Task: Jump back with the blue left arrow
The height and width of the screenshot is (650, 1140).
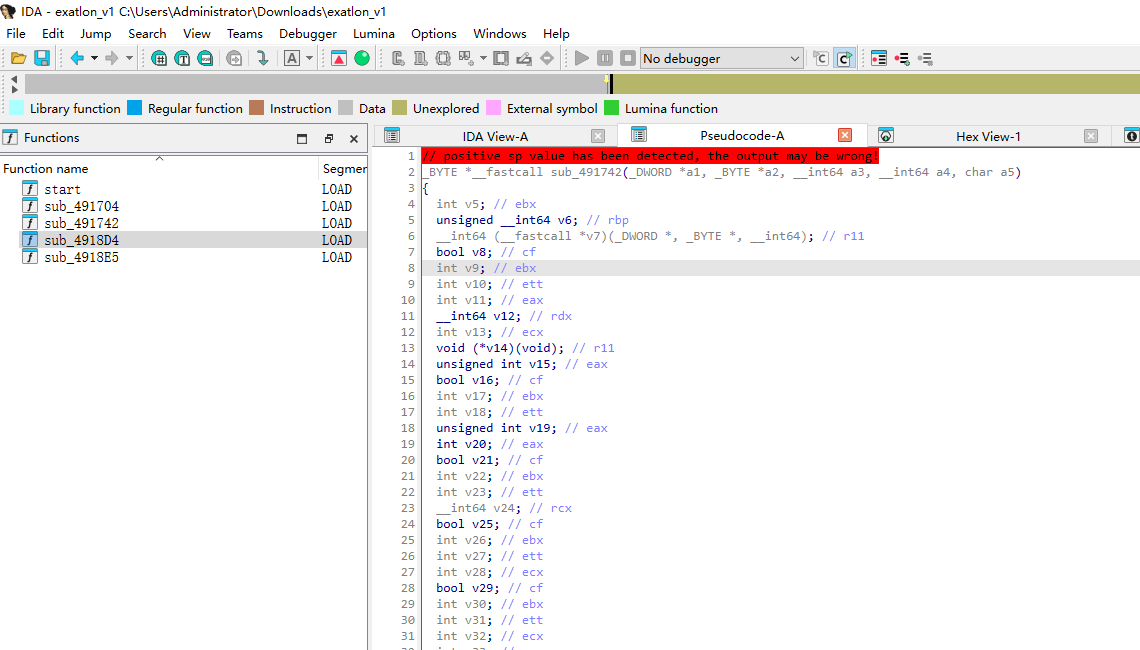Action: (x=76, y=59)
